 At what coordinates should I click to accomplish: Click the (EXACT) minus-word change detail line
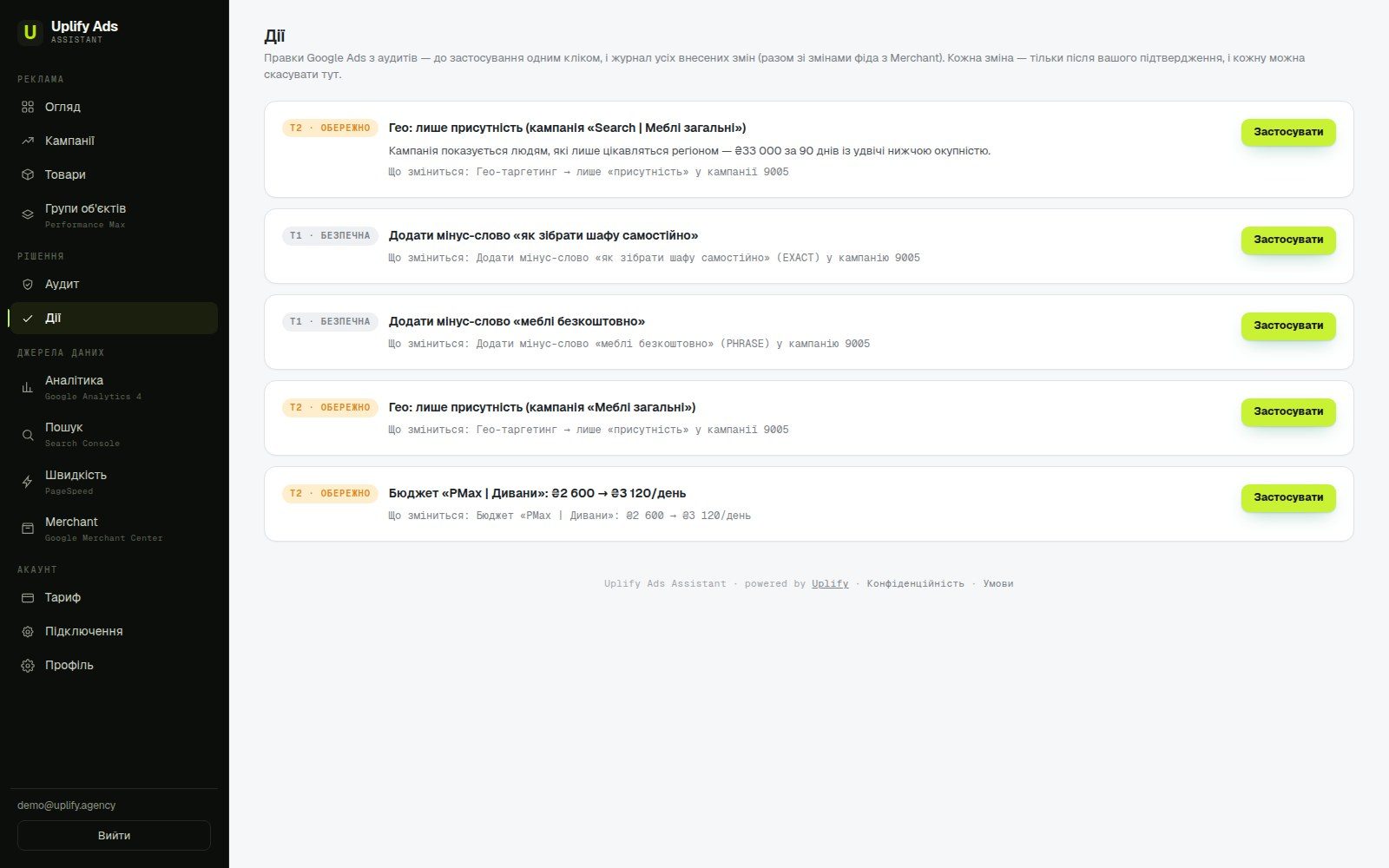654,258
